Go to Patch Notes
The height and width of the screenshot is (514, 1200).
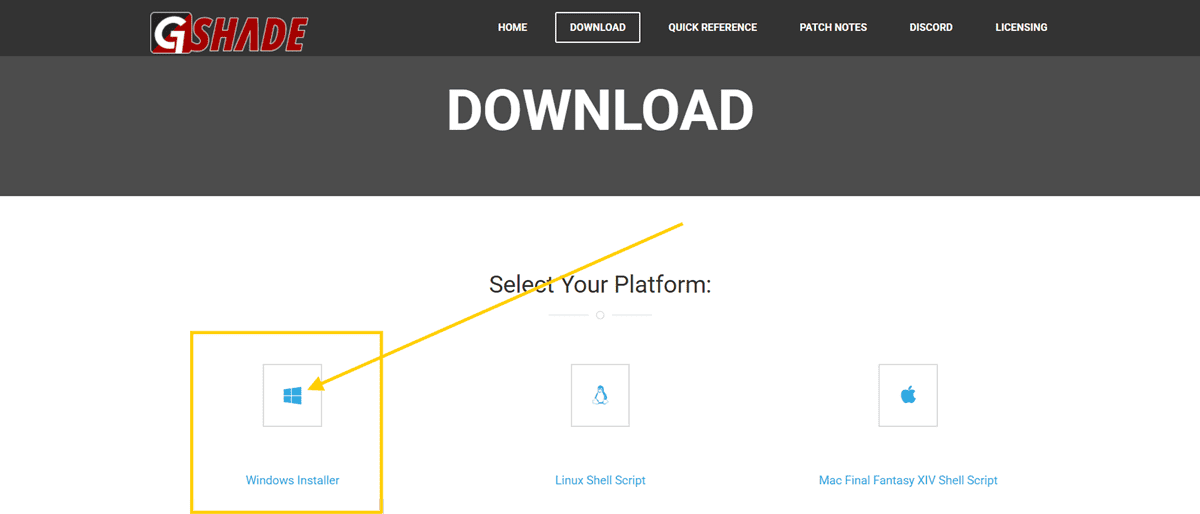click(833, 27)
